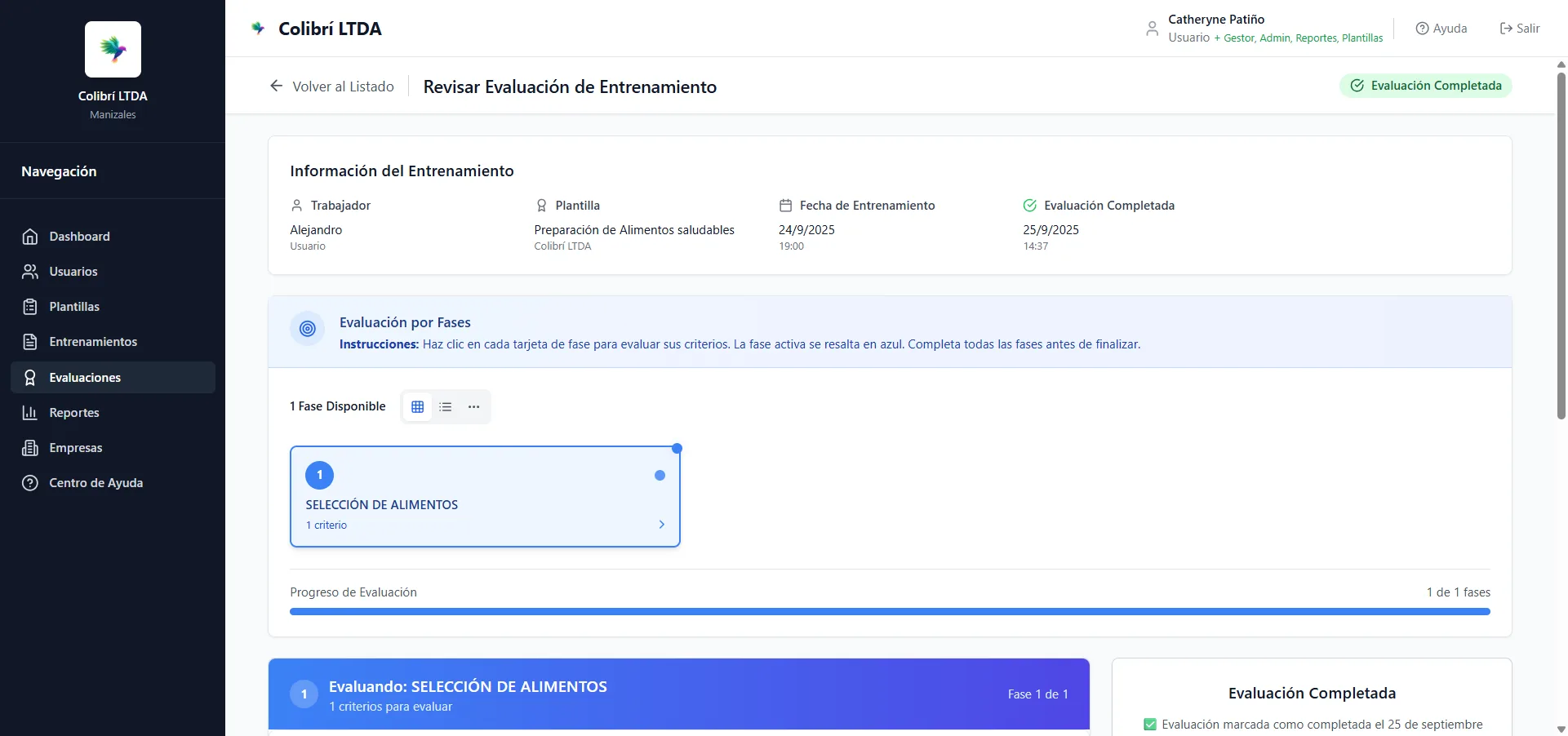Switch to grid view of phases
Screen dimensions: 1568x736
(418, 407)
